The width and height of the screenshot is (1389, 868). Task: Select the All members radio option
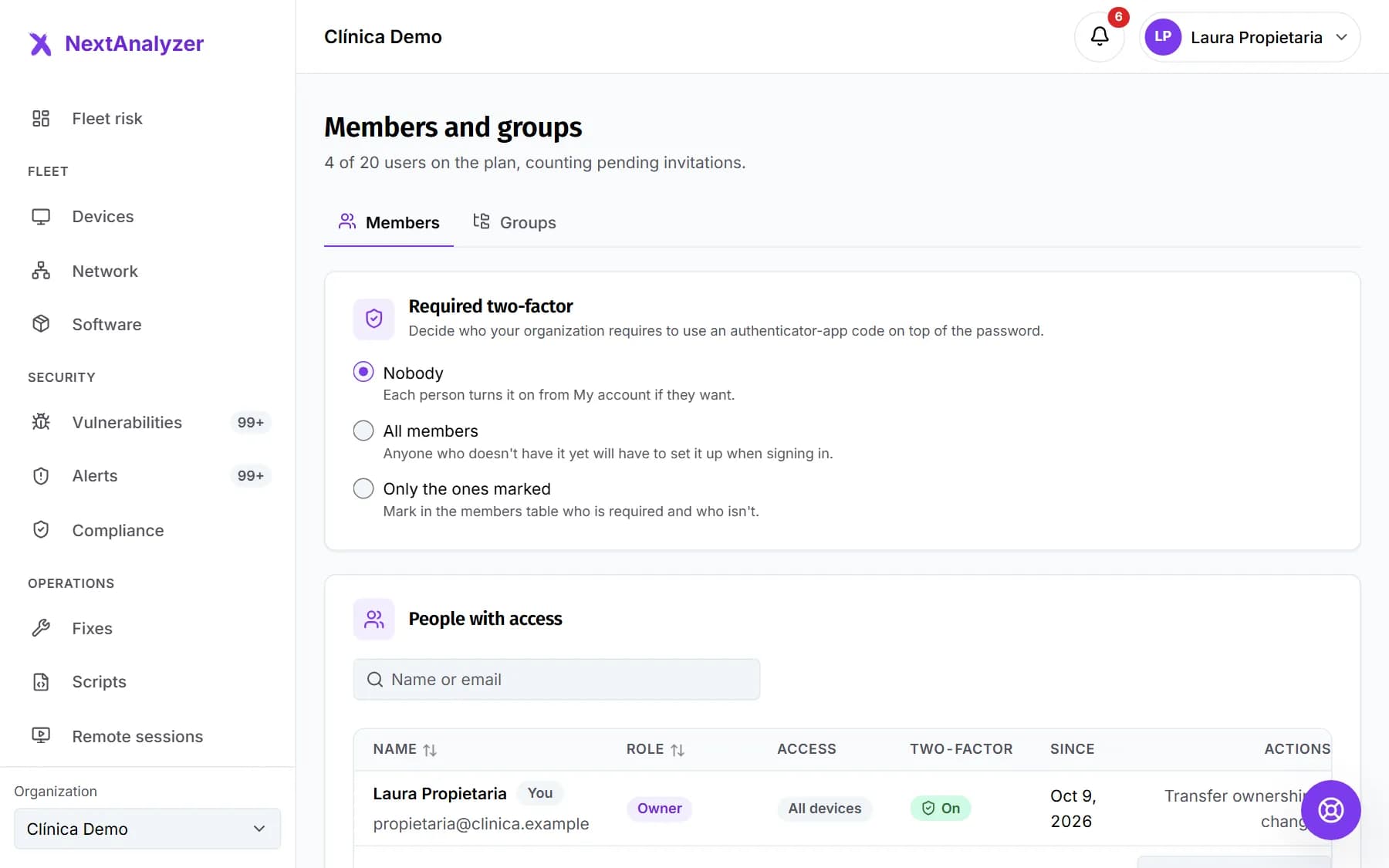pos(363,431)
